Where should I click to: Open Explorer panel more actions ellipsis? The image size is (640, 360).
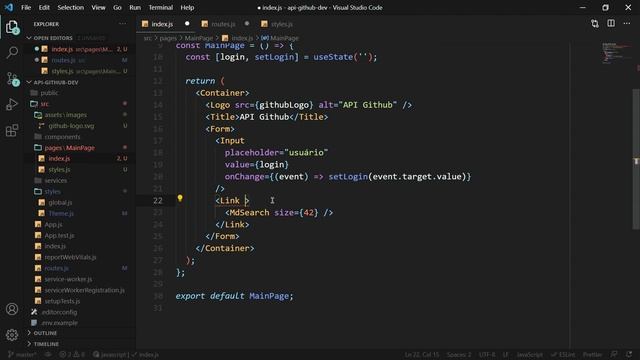tap(122, 24)
